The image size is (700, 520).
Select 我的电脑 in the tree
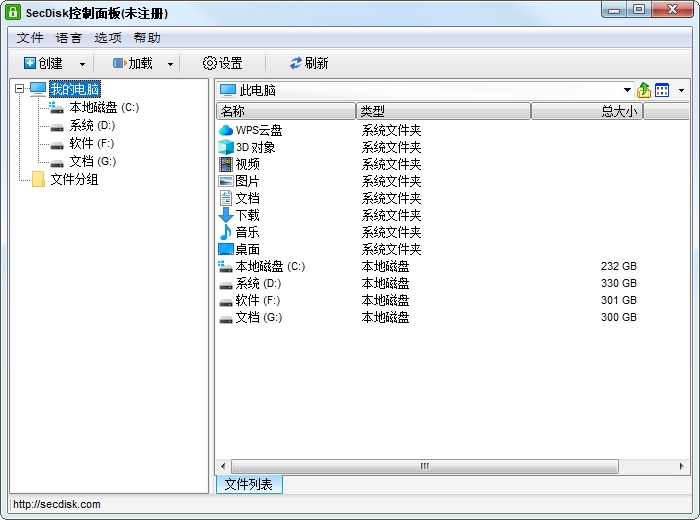click(75, 89)
